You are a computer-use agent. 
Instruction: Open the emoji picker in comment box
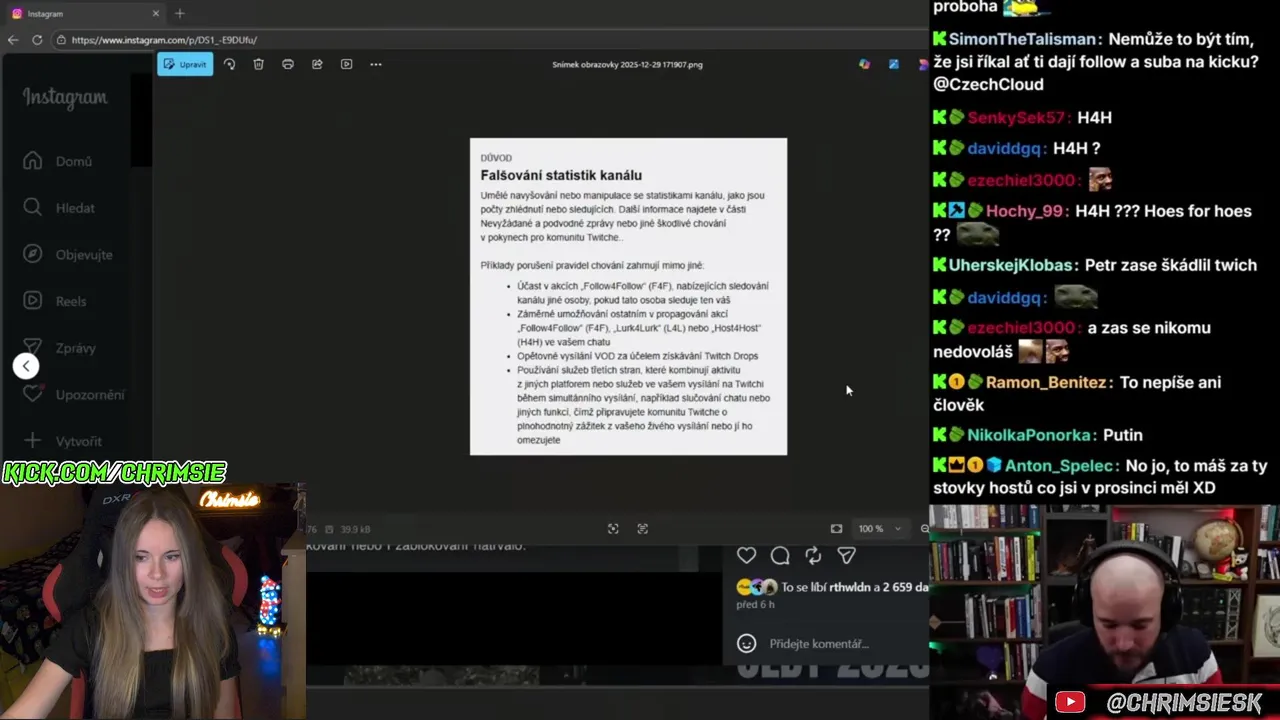746,644
